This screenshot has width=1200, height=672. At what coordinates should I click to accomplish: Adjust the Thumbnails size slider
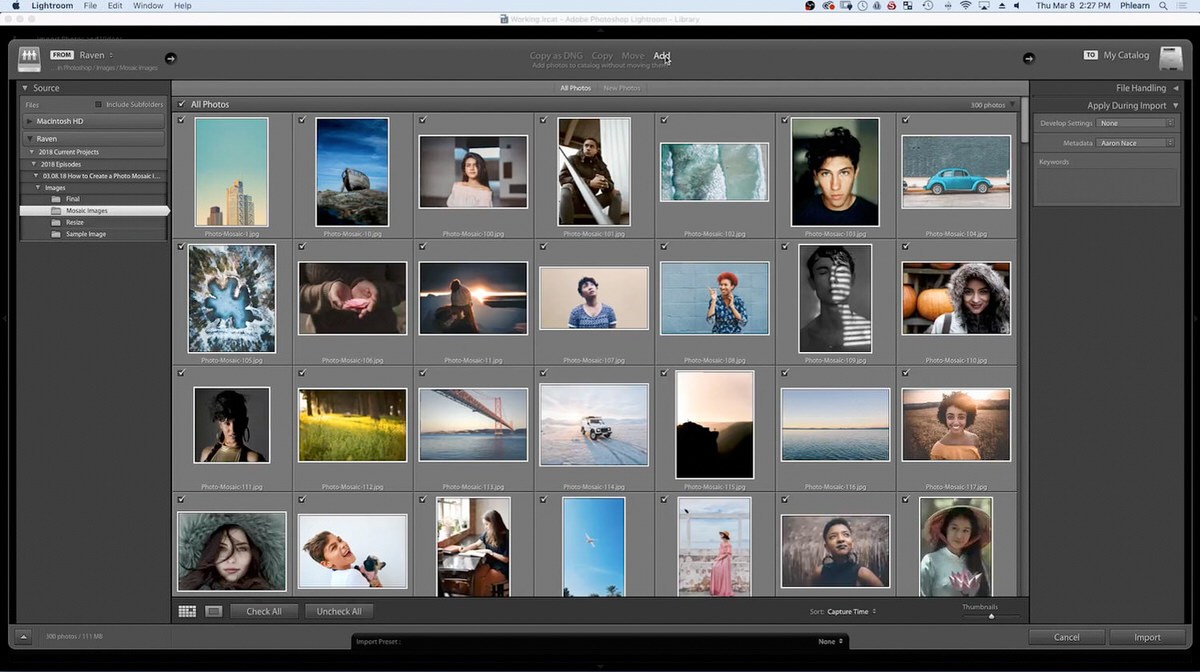990,616
